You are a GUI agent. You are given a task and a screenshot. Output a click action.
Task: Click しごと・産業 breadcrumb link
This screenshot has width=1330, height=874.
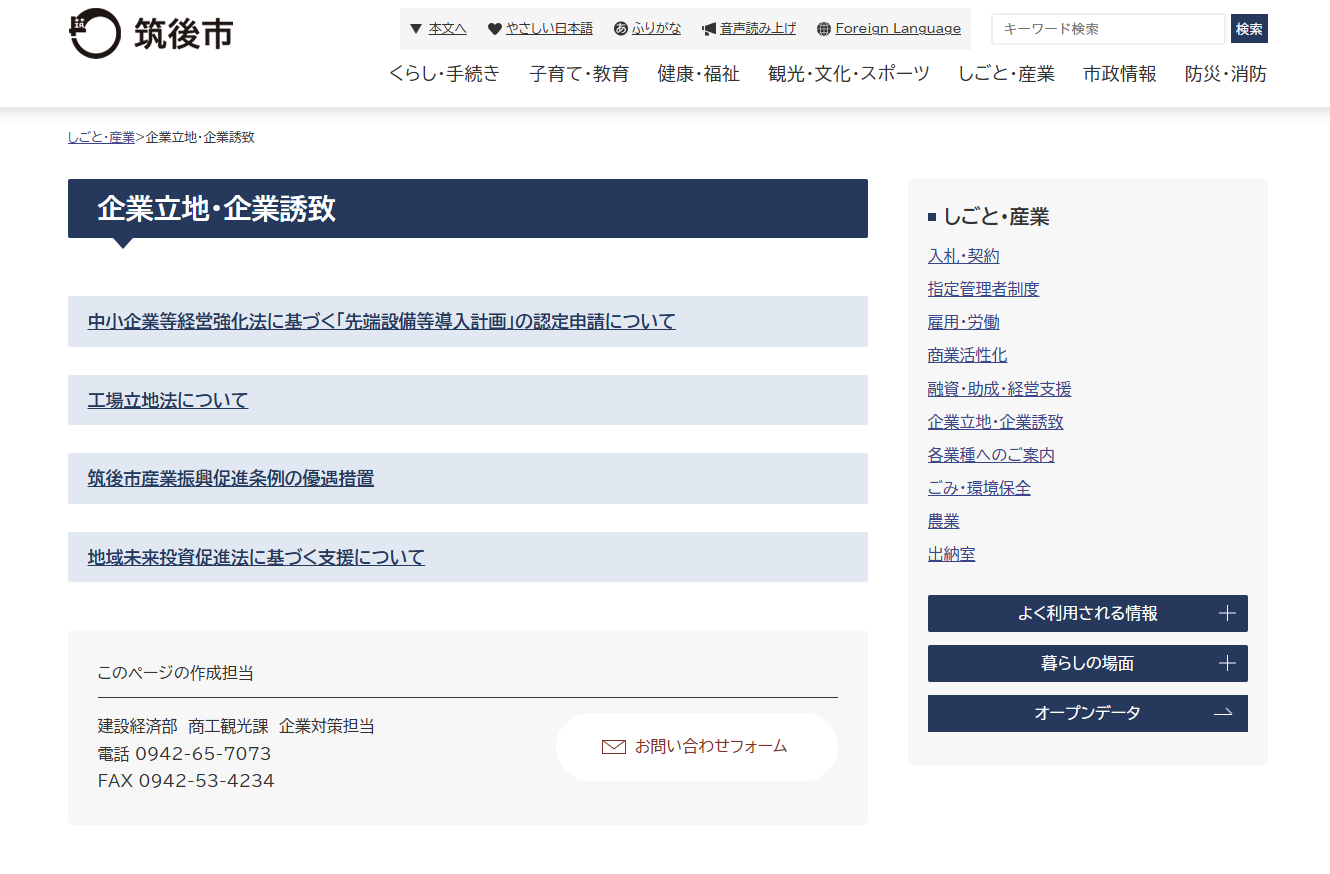coord(101,138)
